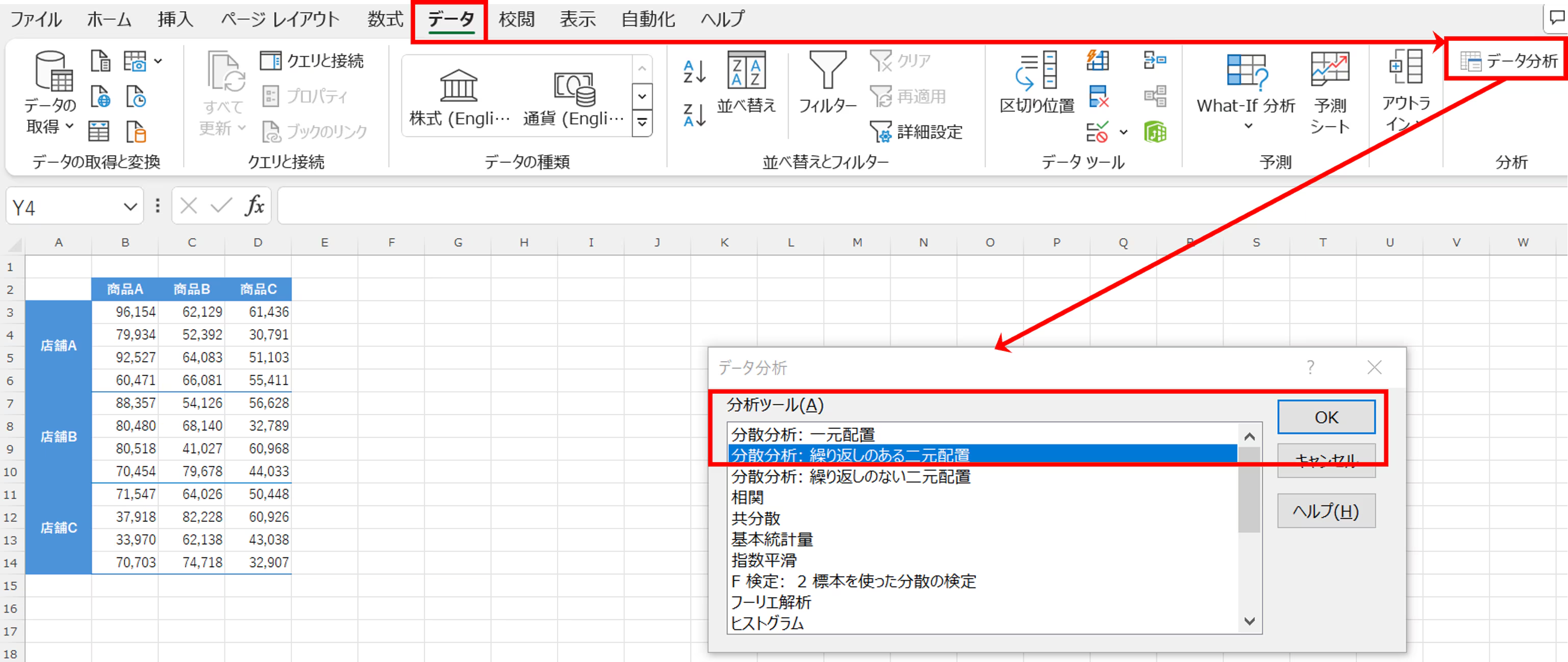Click the sort descending Z-A icon
The width and height of the screenshot is (1568, 662).
(x=694, y=115)
